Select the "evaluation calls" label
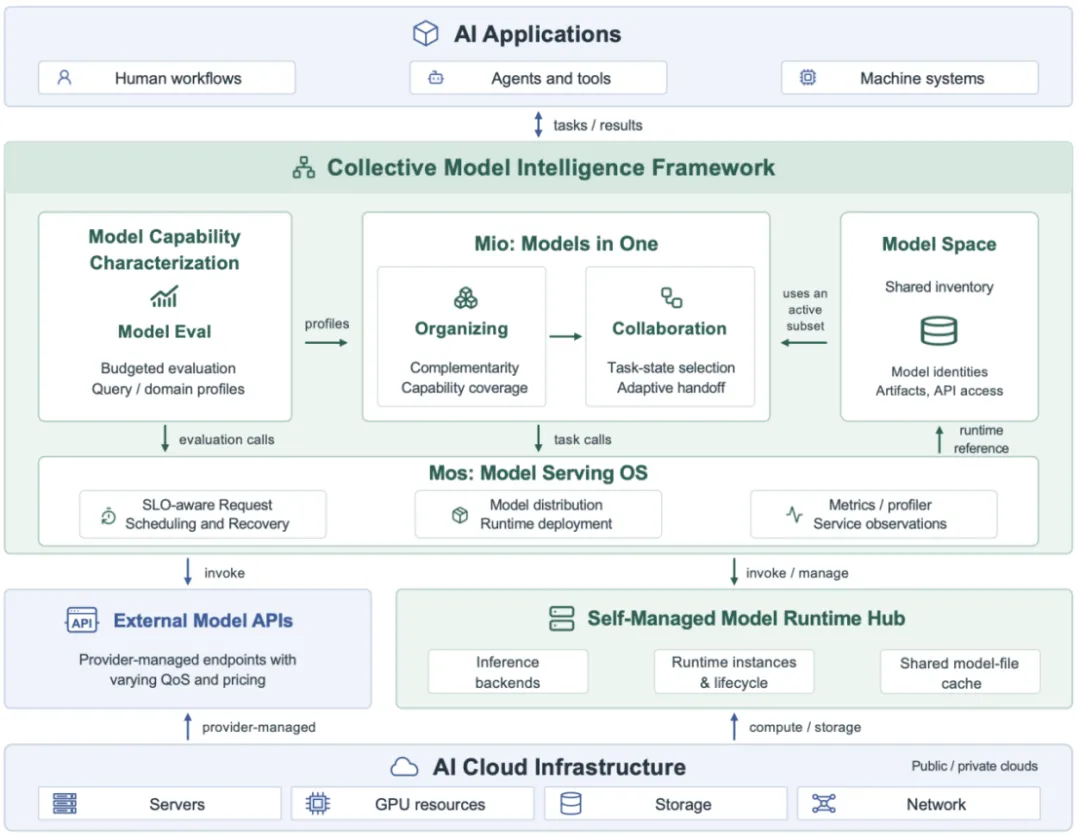1080x838 pixels. tap(227, 439)
